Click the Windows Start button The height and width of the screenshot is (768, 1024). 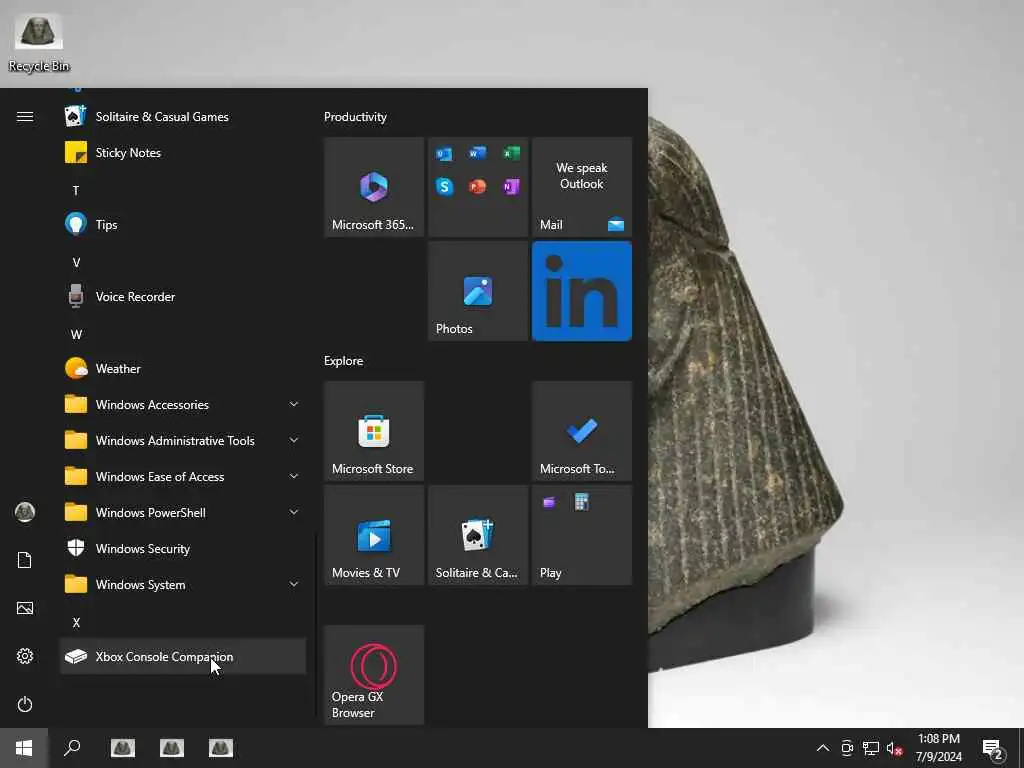click(24, 748)
